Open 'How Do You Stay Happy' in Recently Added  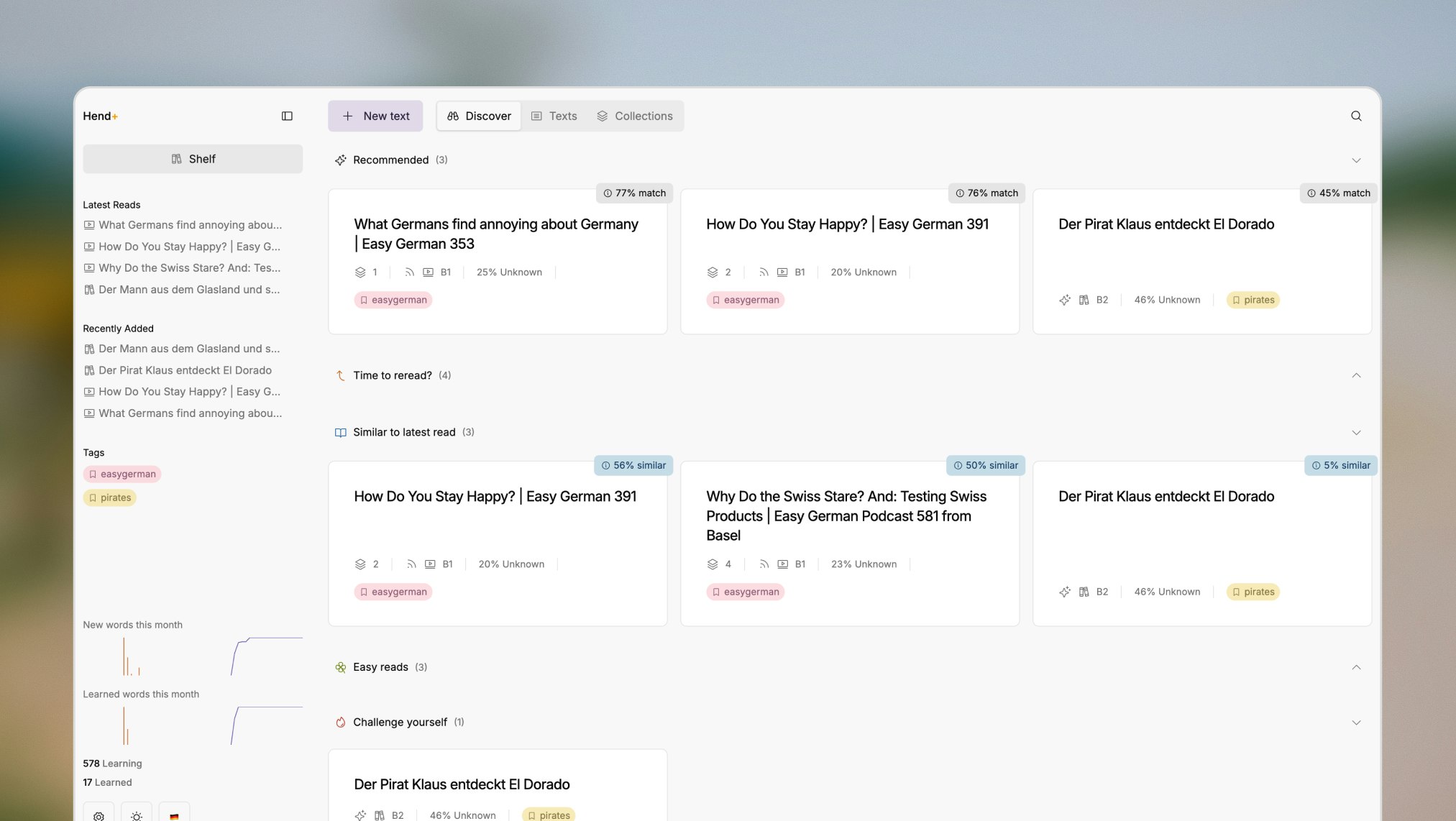point(183,392)
